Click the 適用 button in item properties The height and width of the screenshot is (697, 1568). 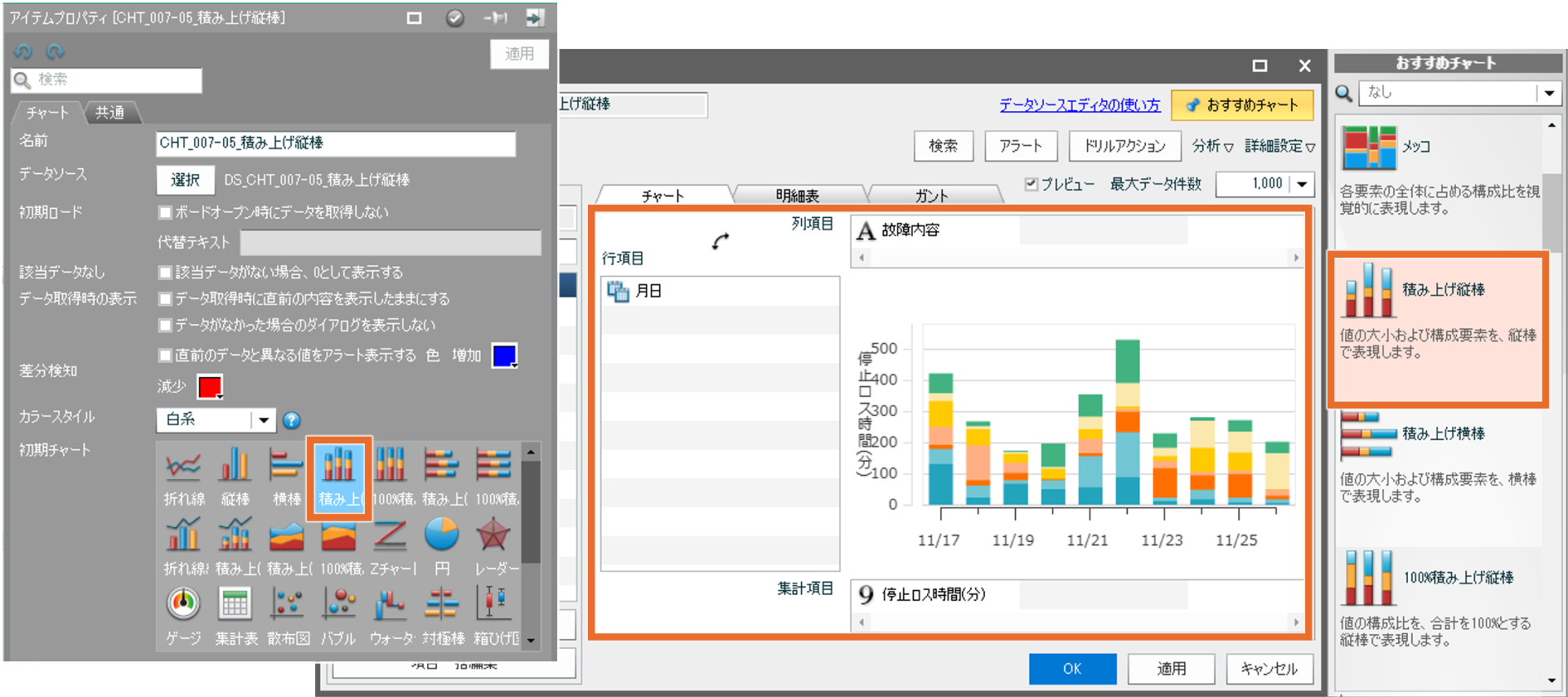(519, 54)
